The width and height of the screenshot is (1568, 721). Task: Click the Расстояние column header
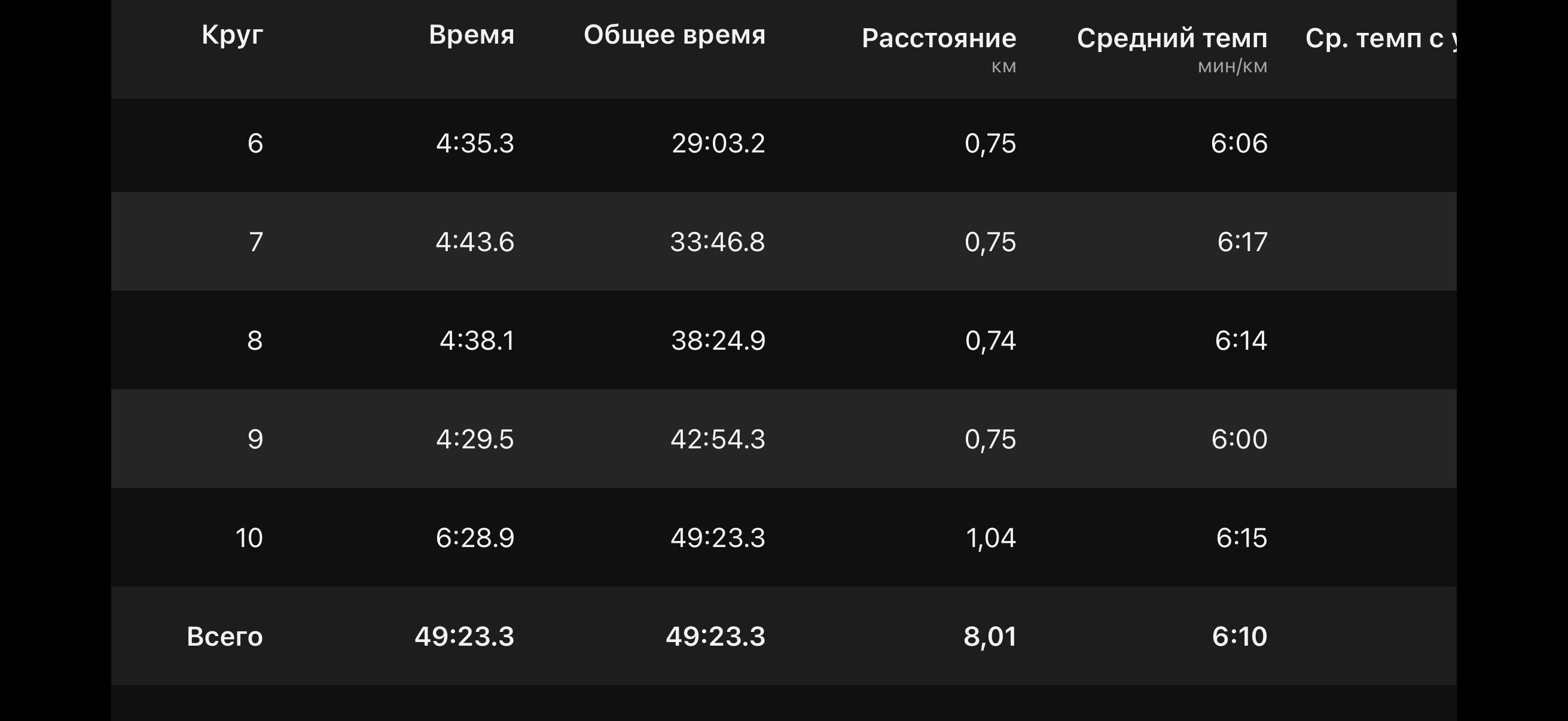[939, 39]
